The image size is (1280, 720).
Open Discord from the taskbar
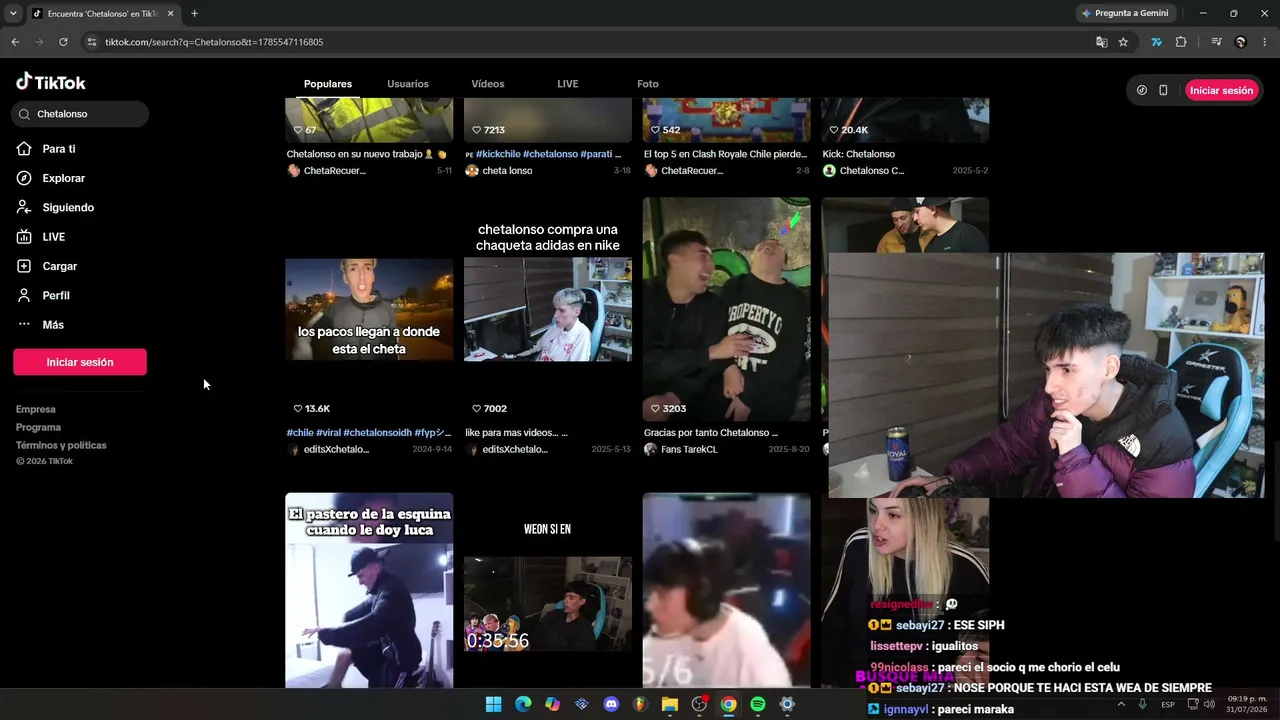point(611,704)
